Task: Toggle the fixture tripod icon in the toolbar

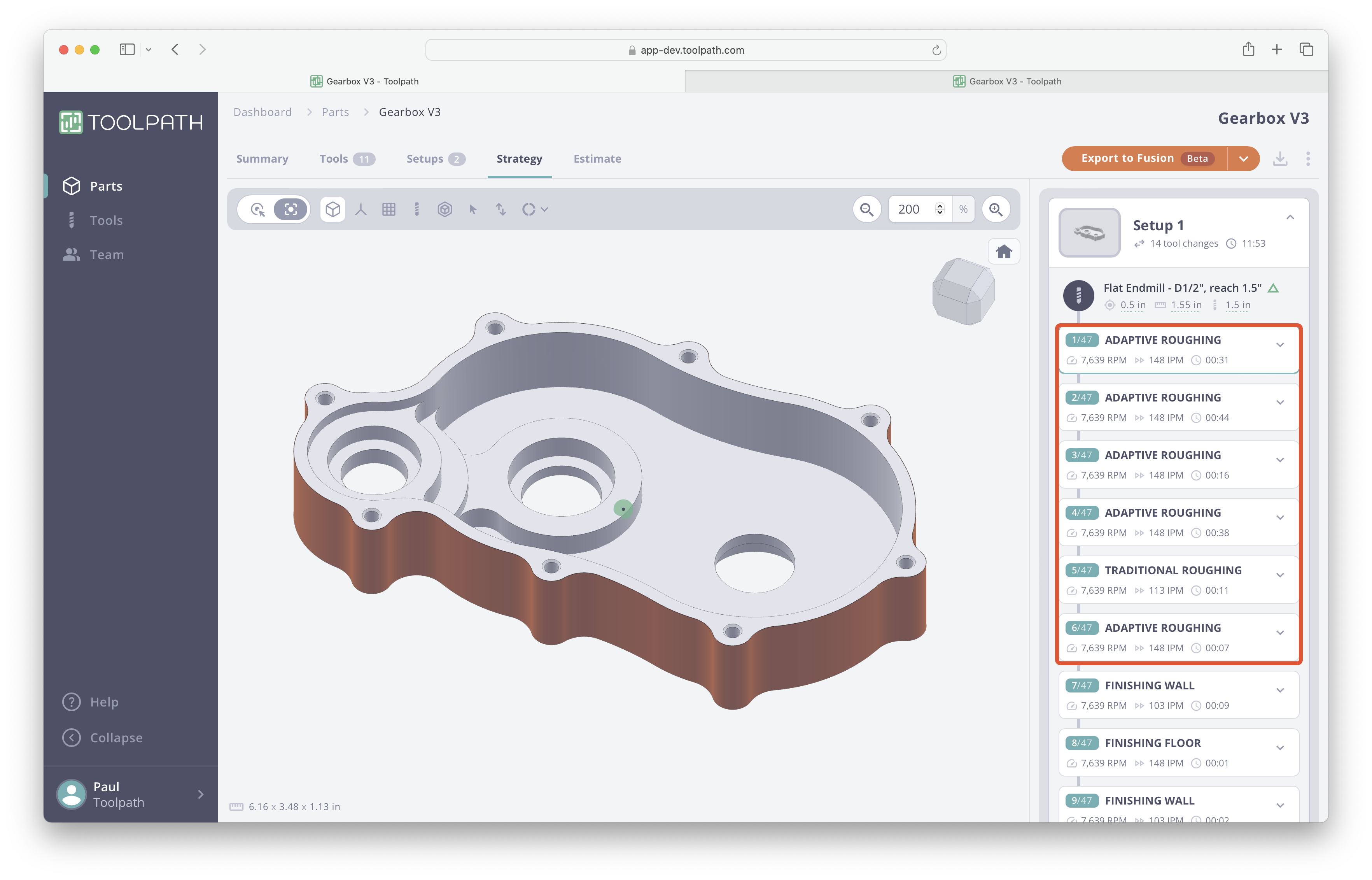Action: click(362, 209)
